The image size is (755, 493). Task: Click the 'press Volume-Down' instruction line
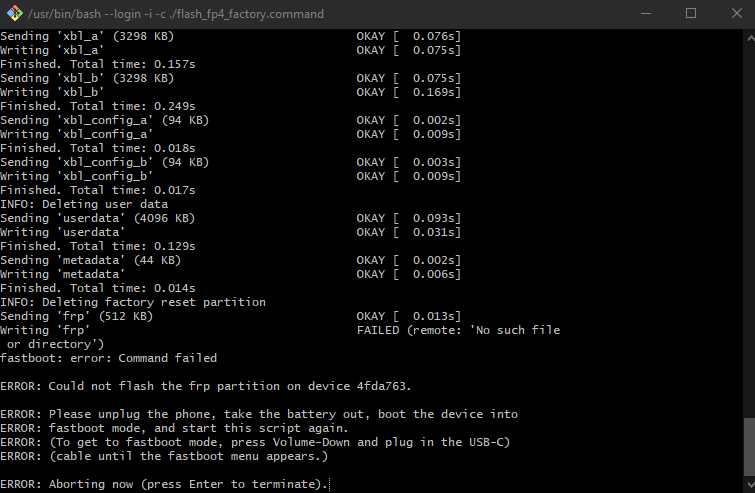(x=255, y=442)
